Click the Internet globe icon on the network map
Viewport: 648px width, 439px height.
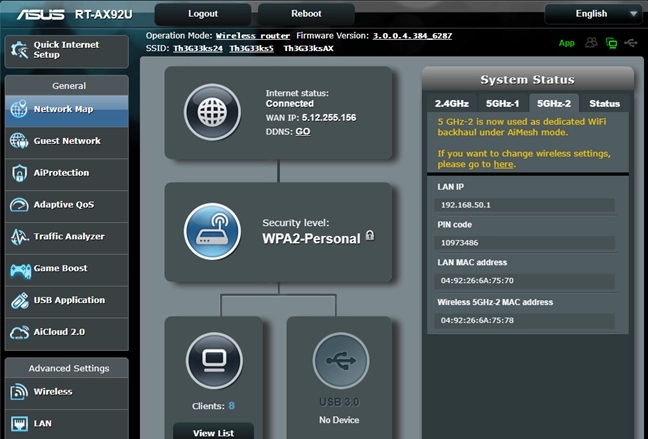[212, 112]
